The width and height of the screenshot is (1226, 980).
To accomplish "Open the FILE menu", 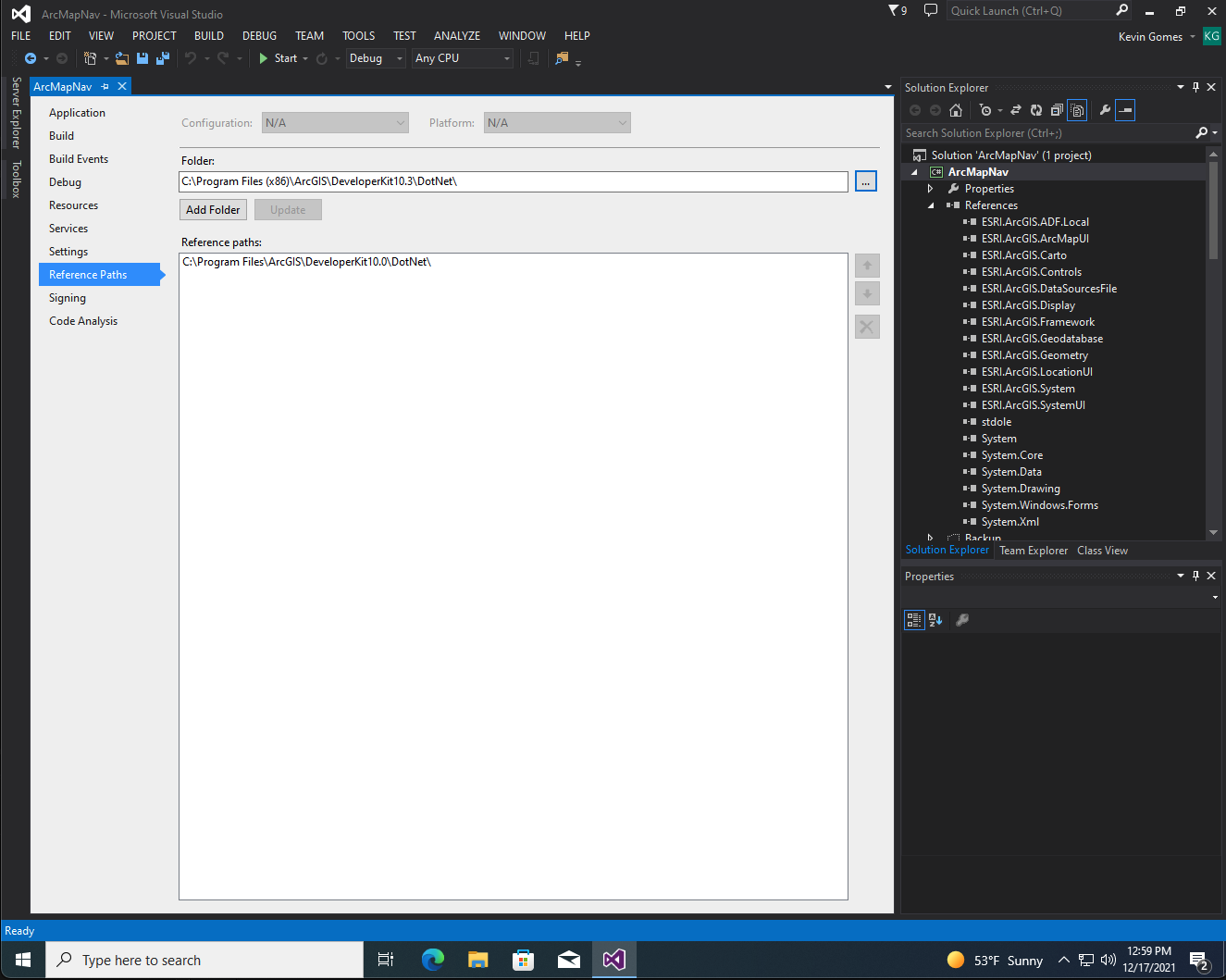I will 21,36.
